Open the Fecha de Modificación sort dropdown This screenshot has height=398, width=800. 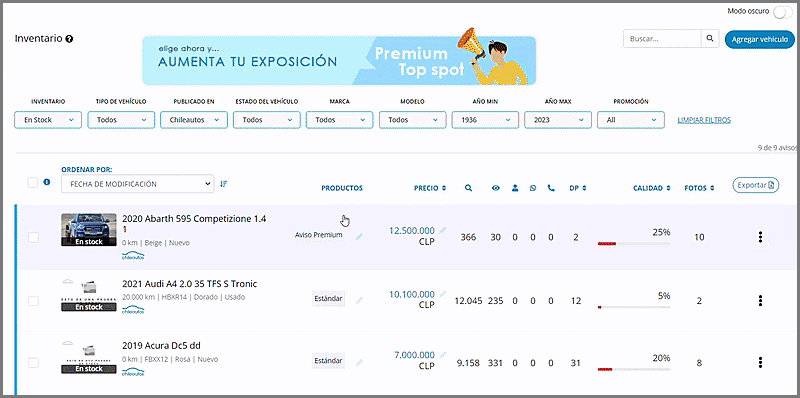click(137, 184)
